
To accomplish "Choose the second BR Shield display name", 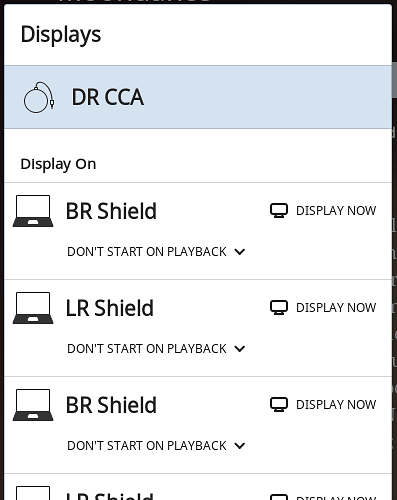I will coord(111,405).
